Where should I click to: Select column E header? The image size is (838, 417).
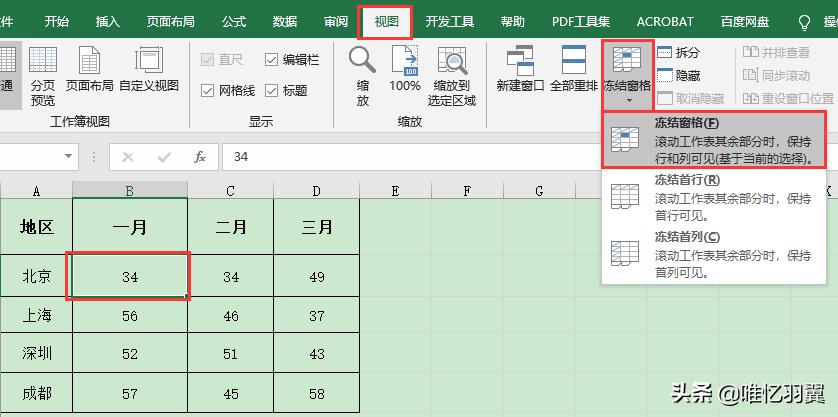[395, 191]
